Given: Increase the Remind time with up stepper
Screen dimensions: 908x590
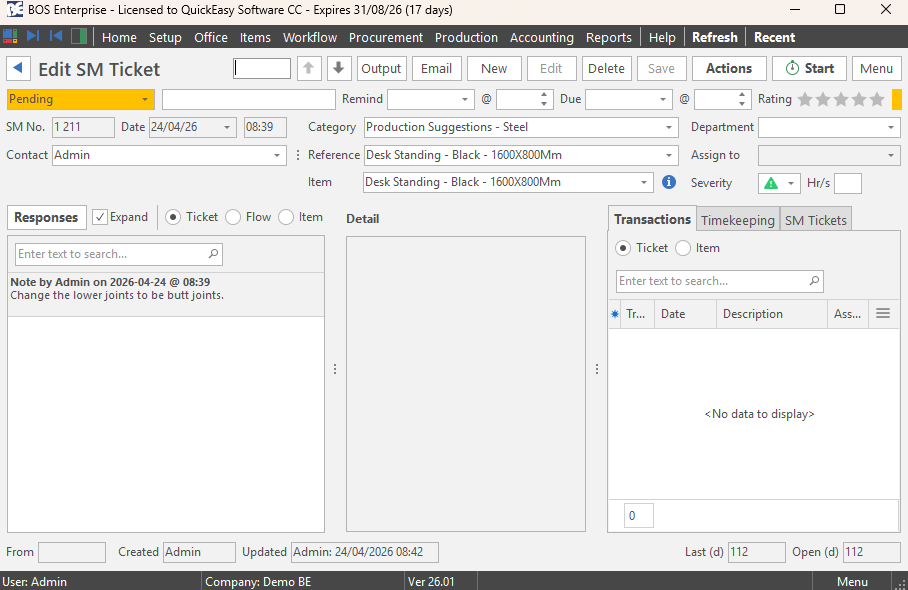Looking at the screenshot, I should 544,95.
